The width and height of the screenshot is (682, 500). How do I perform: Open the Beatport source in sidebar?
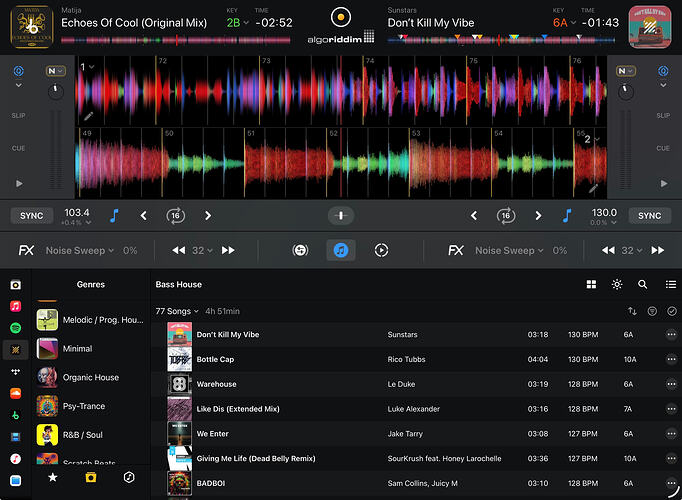pyautogui.click(x=16, y=415)
